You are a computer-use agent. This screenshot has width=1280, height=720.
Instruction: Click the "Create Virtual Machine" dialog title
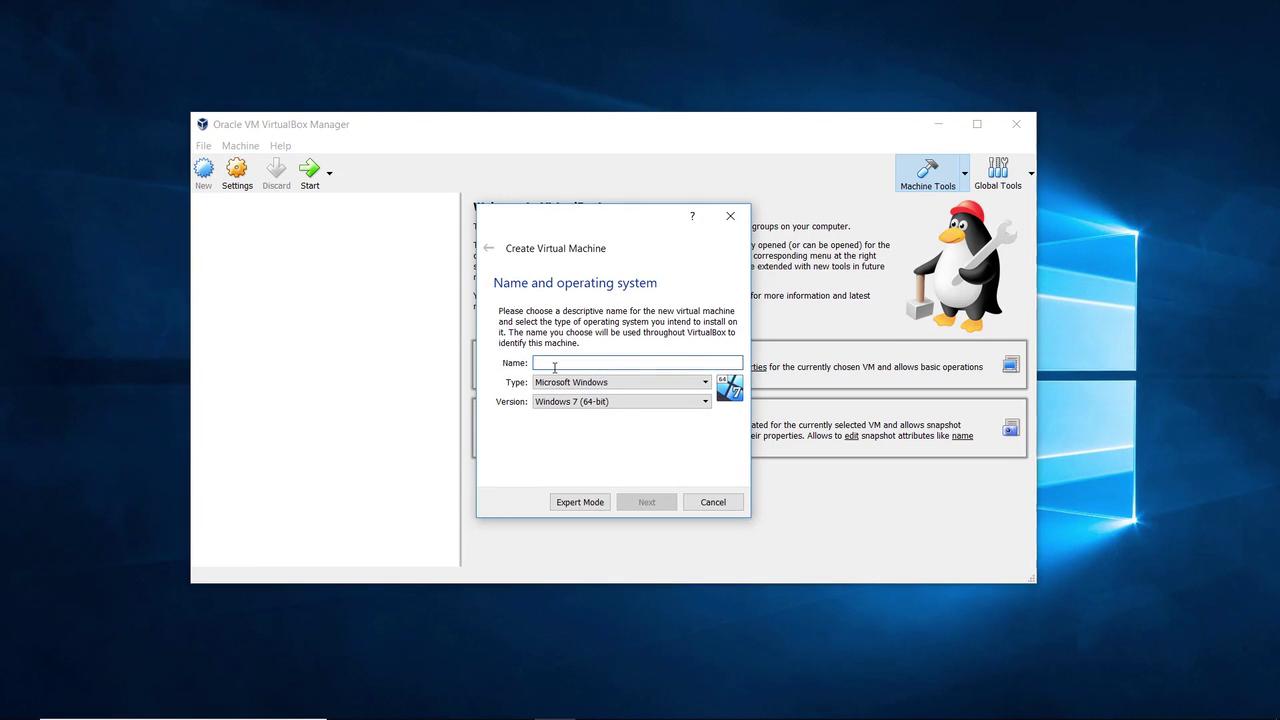coord(556,248)
